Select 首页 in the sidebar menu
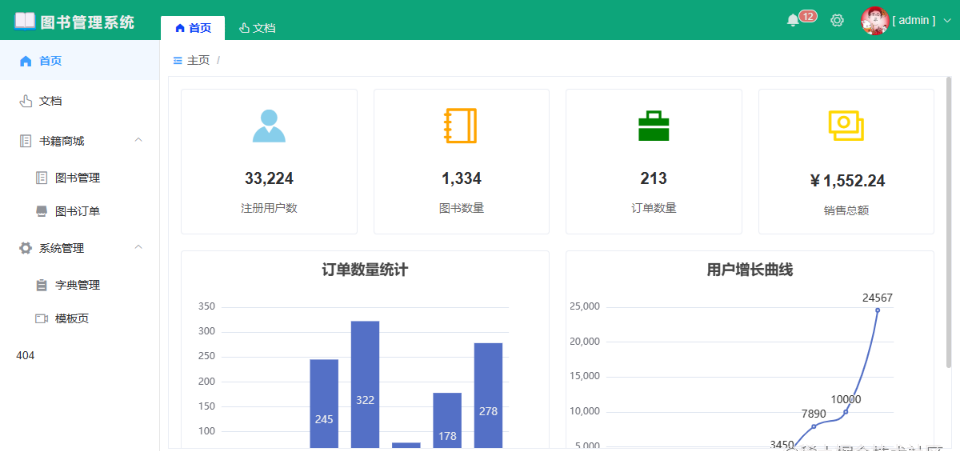The image size is (960, 451). coord(80,61)
